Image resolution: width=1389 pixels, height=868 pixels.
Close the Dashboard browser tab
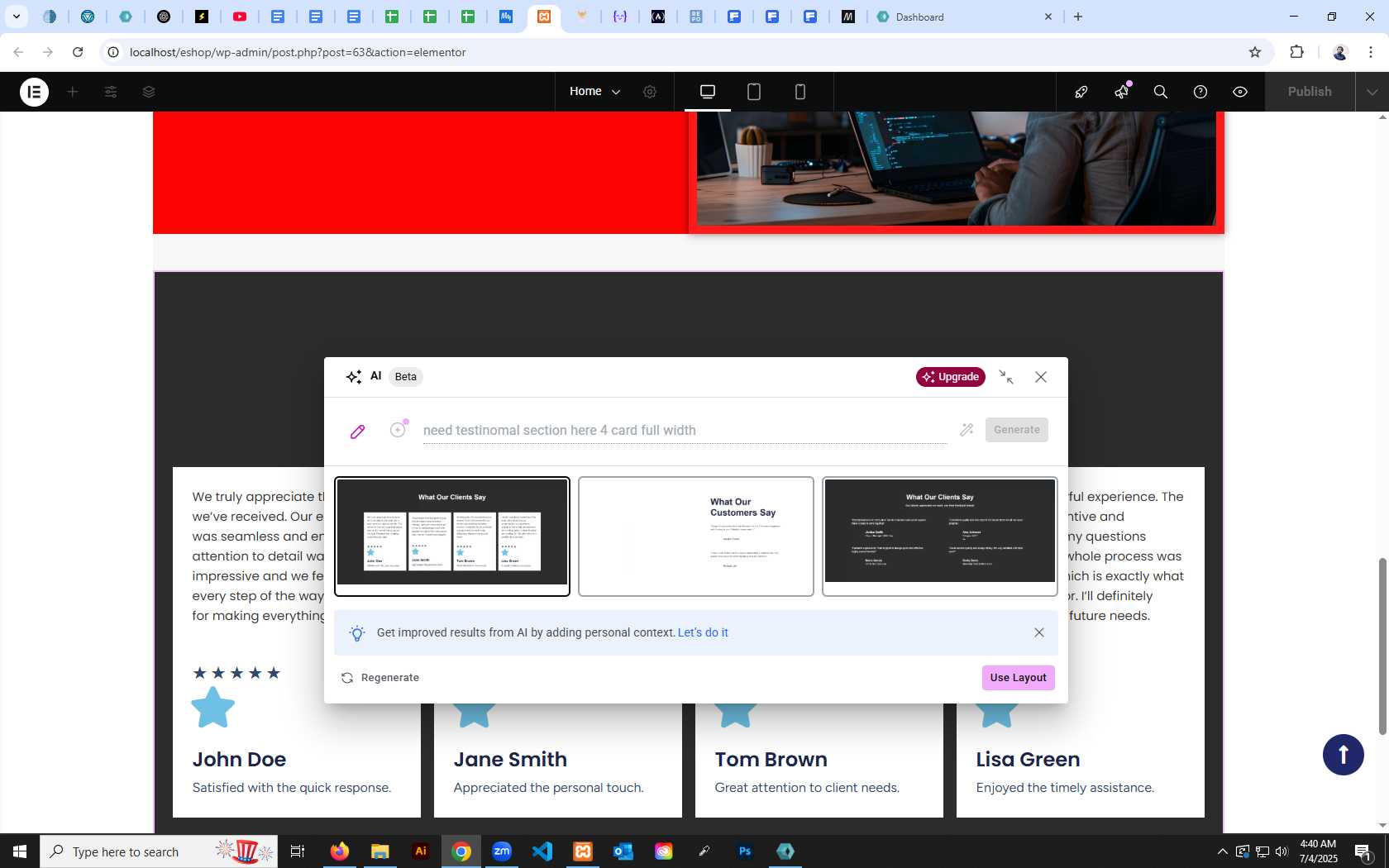(x=1048, y=17)
